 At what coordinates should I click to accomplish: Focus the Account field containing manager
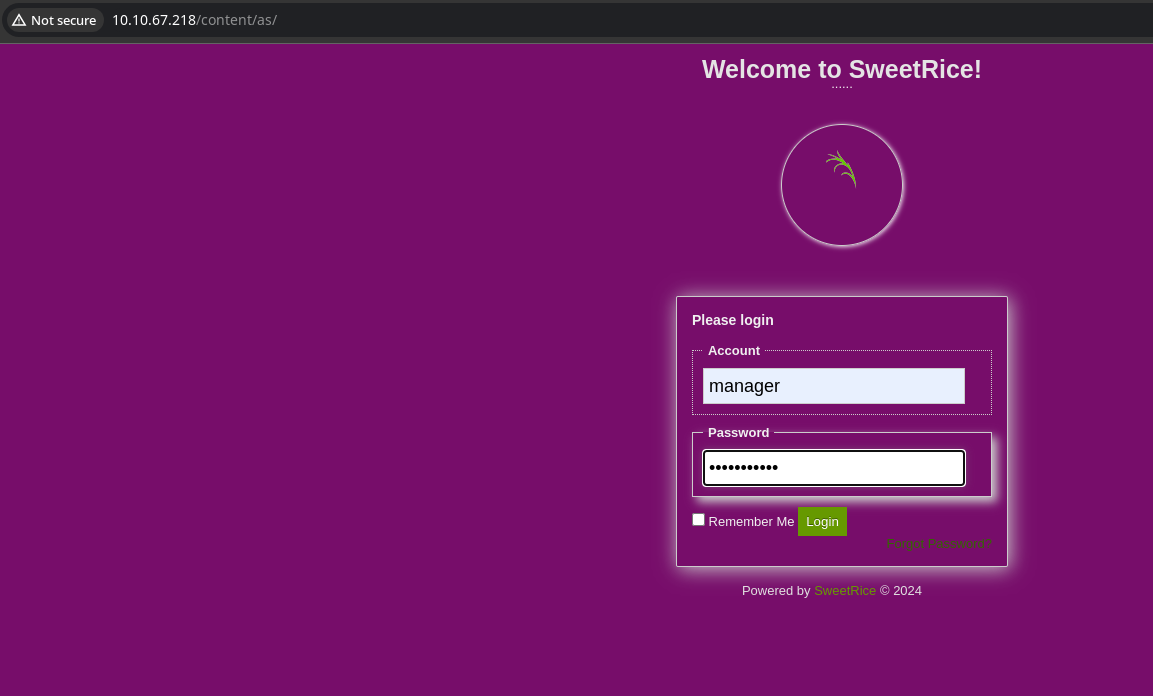coord(833,386)
